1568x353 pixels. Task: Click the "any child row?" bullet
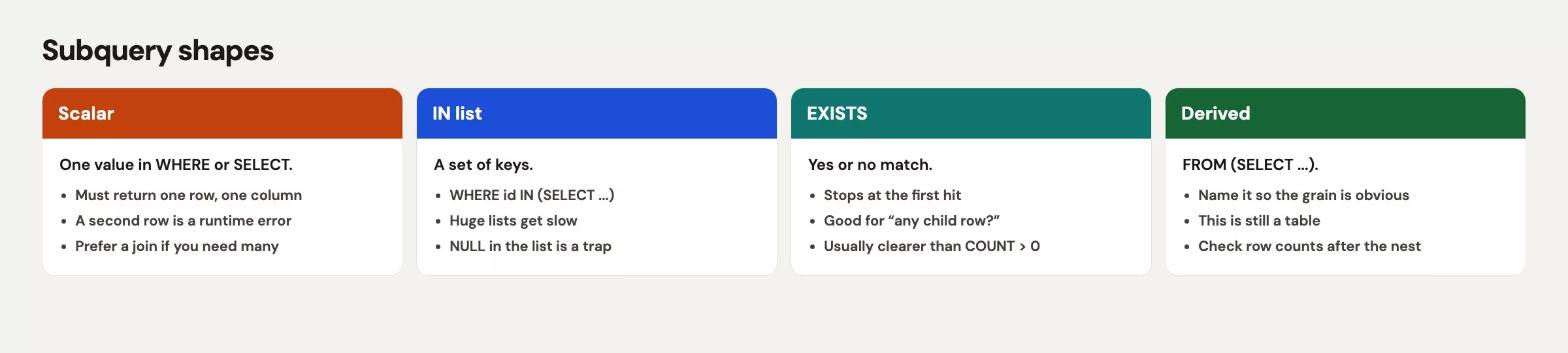coord(911,220)
